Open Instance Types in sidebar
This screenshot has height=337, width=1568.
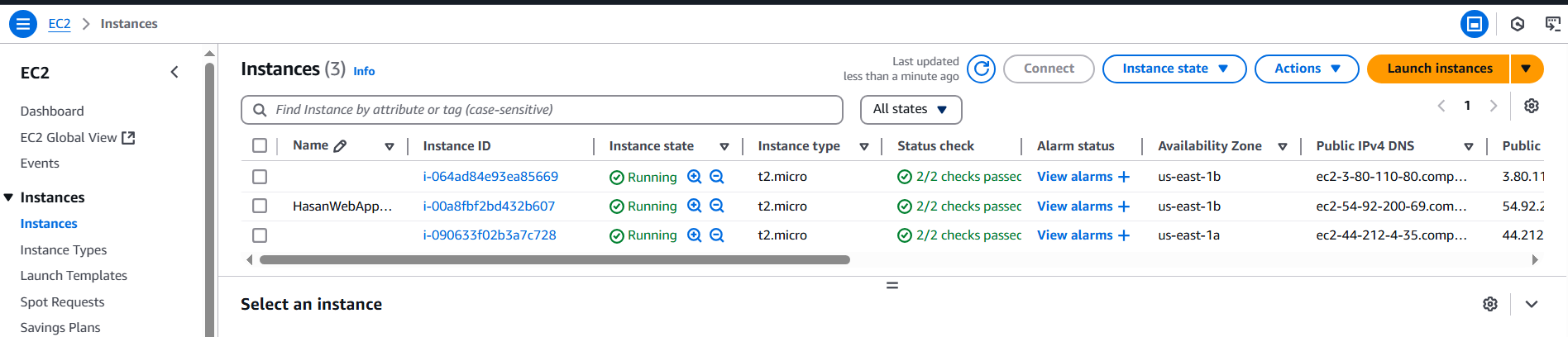pyautogui.click(x=64, y=249)
